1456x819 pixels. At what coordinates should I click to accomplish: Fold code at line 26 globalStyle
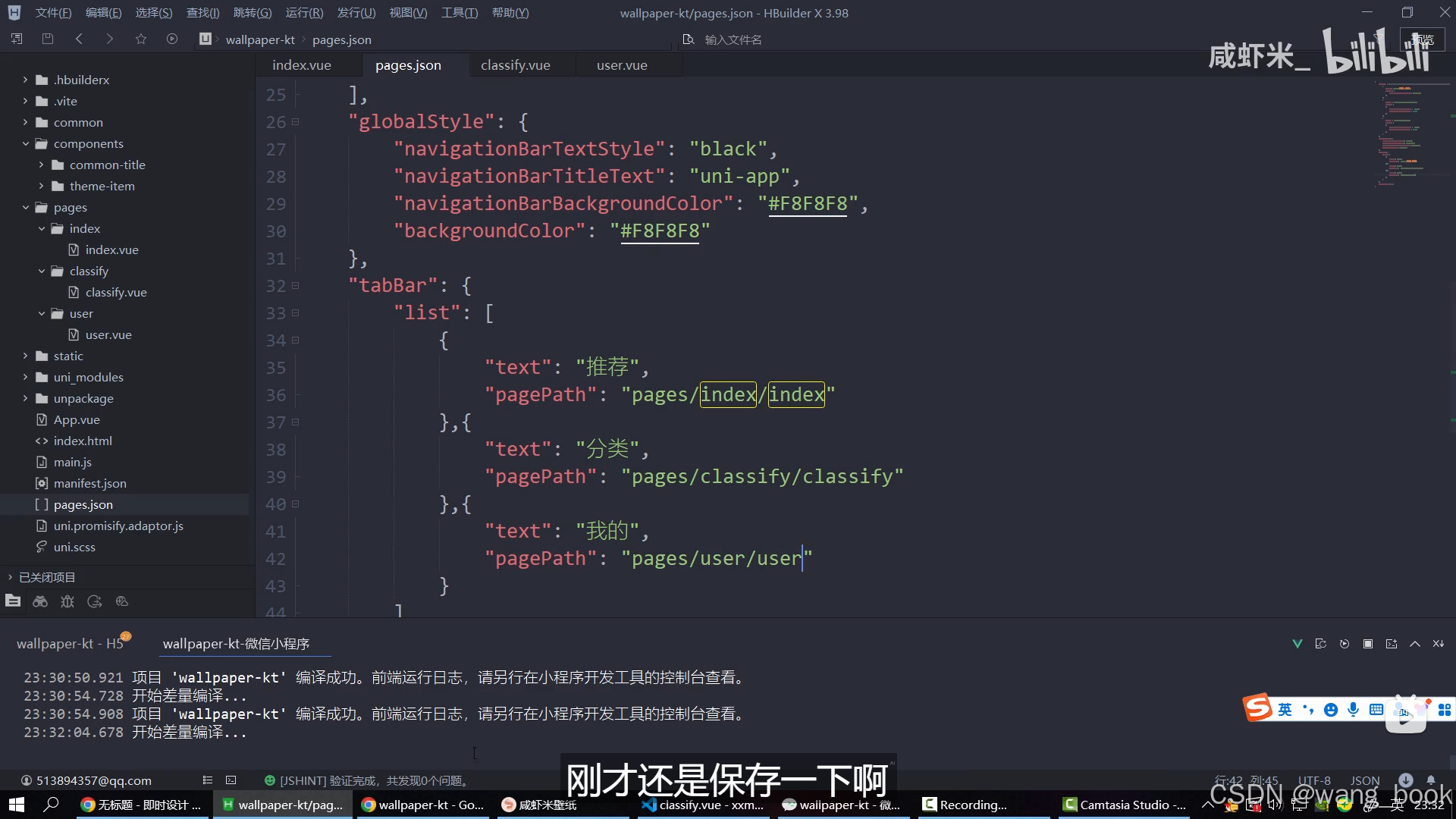coord(296,121)
